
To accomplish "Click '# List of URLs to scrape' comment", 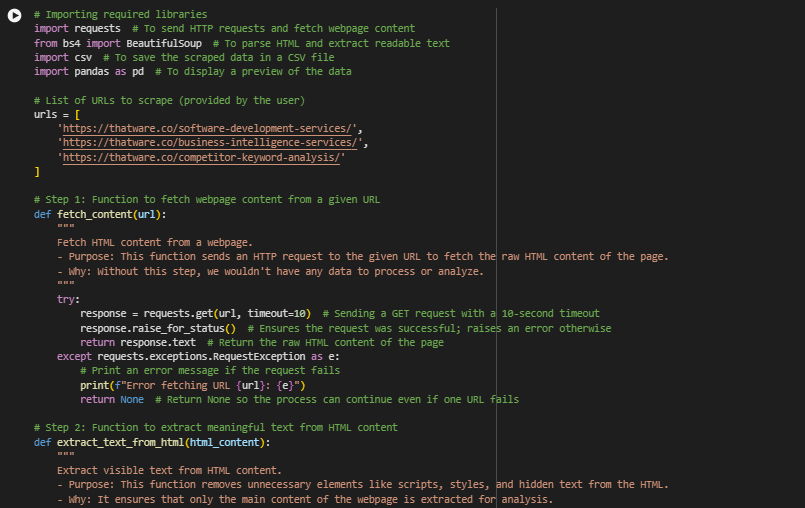I will (x=169, y=100).
